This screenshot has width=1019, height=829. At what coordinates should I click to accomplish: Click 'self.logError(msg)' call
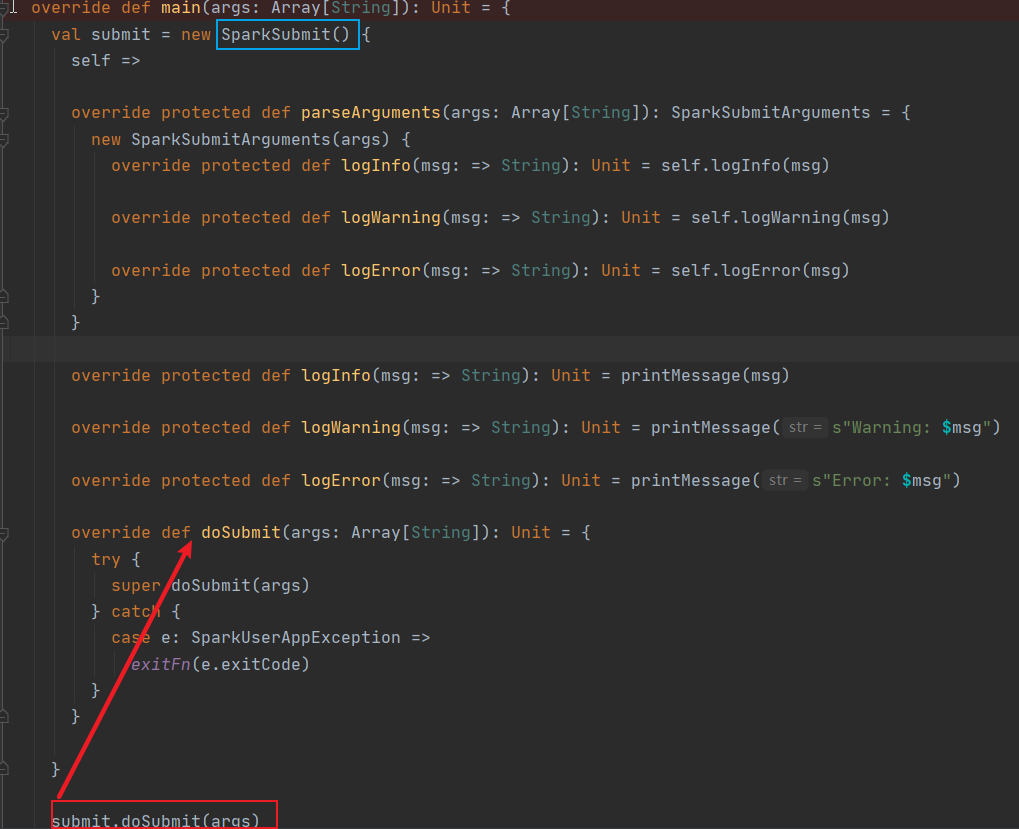click(x=760, y=270)
